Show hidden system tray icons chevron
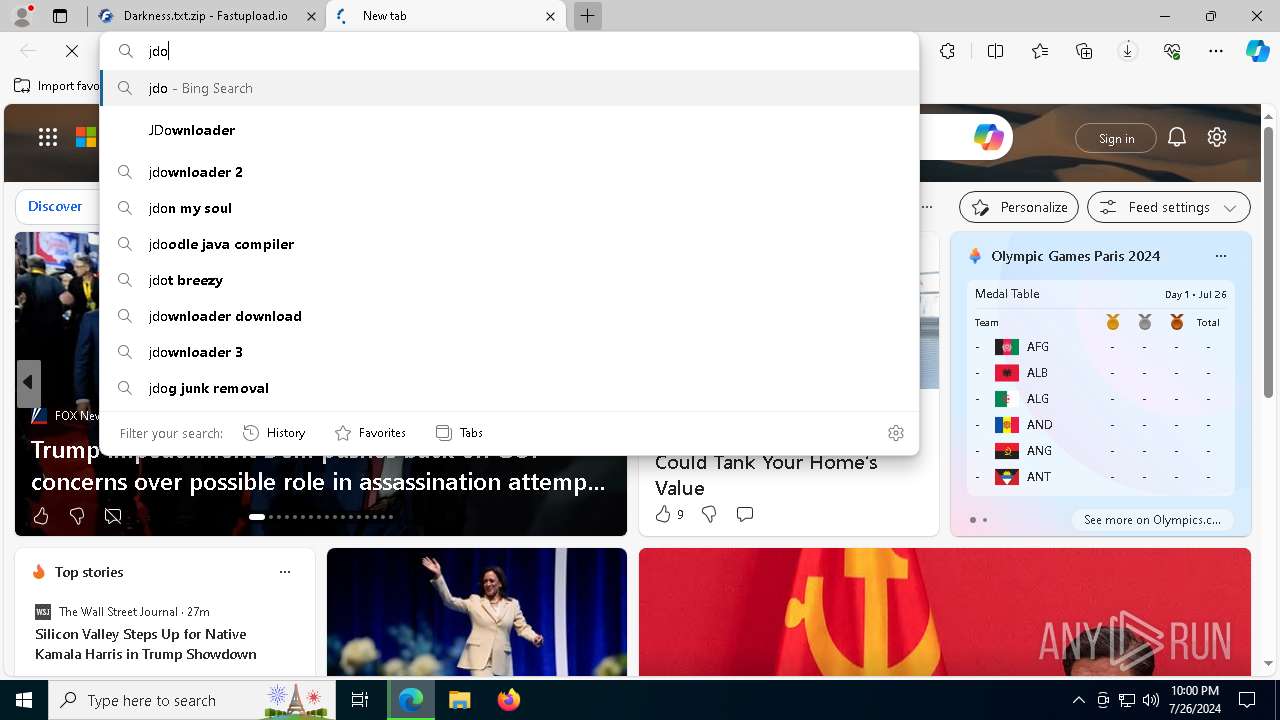The width and height of the screenshot is (1280, 720). point(1078,700)
